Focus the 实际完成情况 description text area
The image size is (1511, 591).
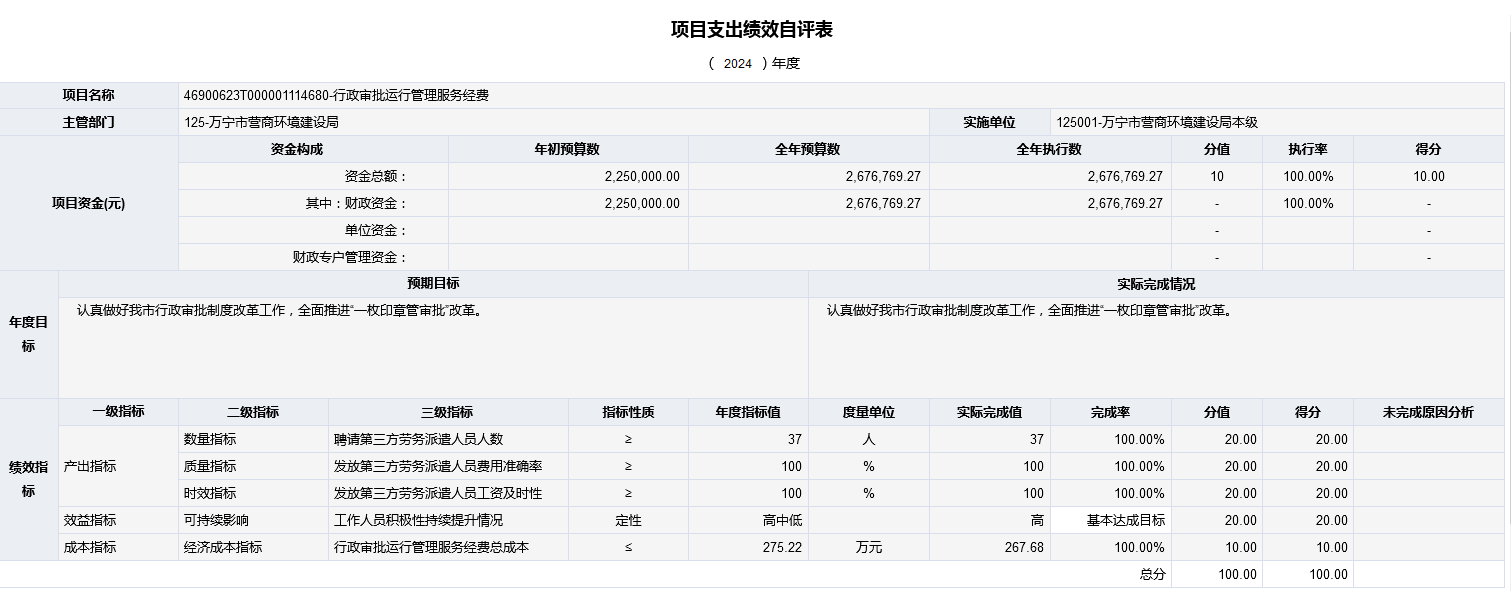(1155, 347)
